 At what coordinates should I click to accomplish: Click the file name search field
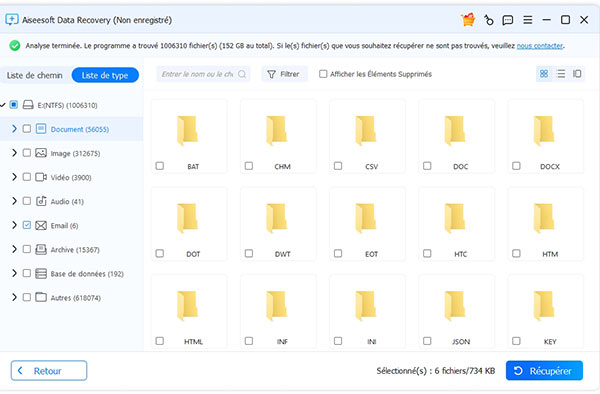pos(203,74)
